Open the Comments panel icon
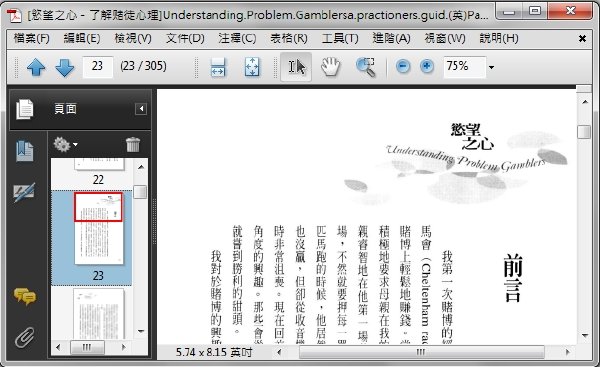600x367 pixels. 25,296
